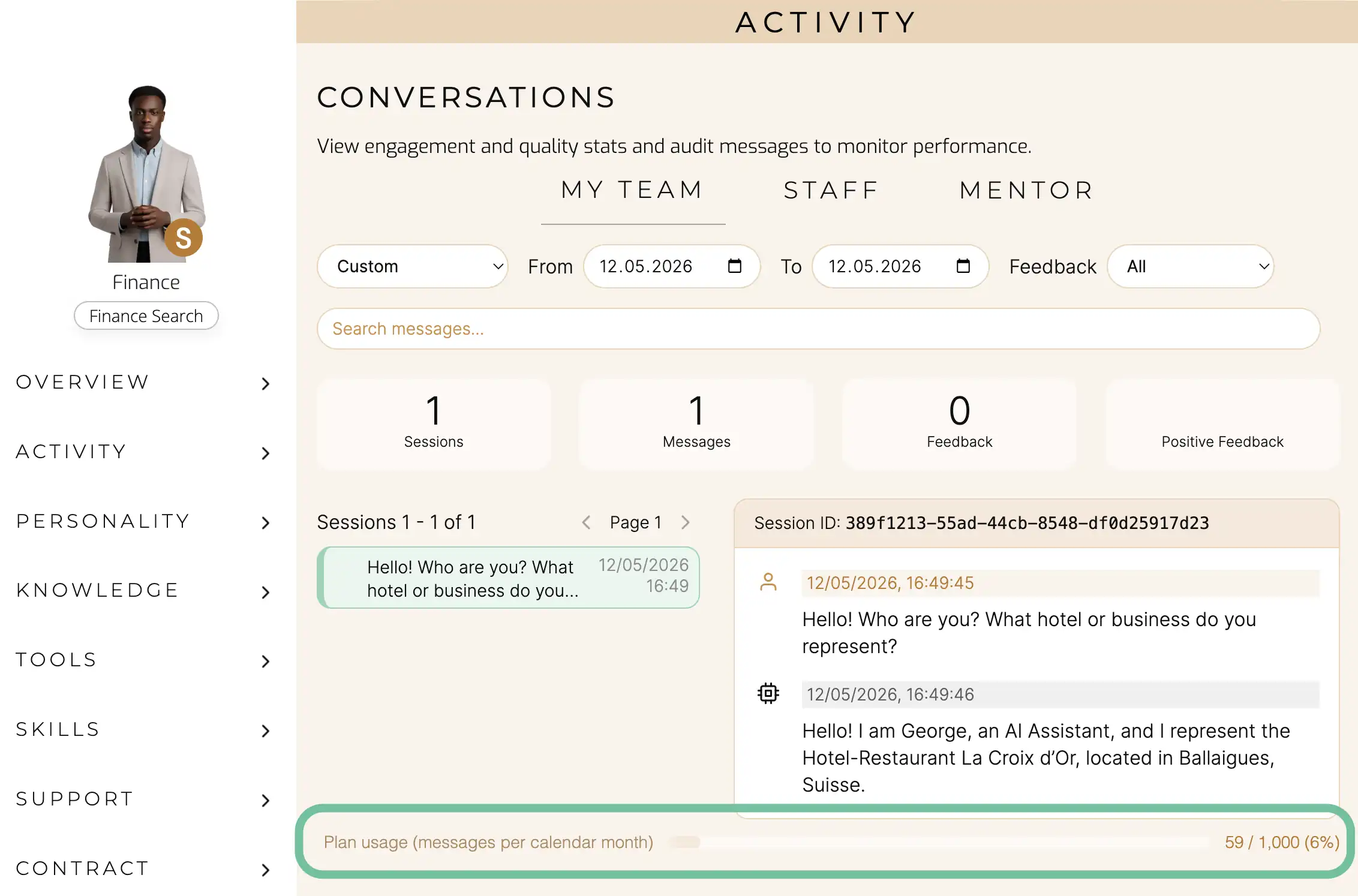
Task: Switch to the My Team tab
Action: pos(633,190)
